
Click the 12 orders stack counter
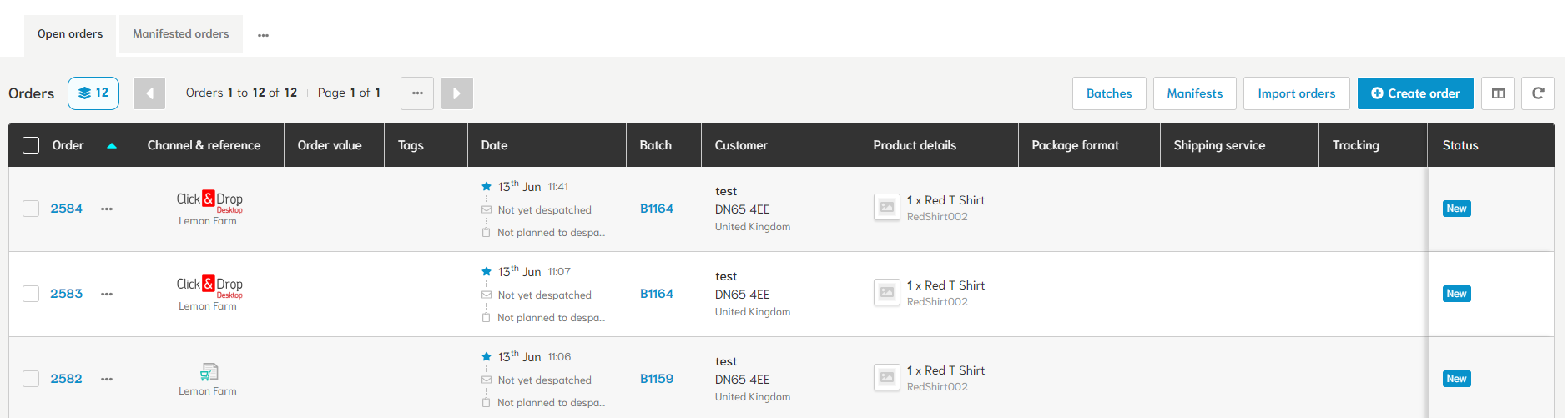point(93,93)
